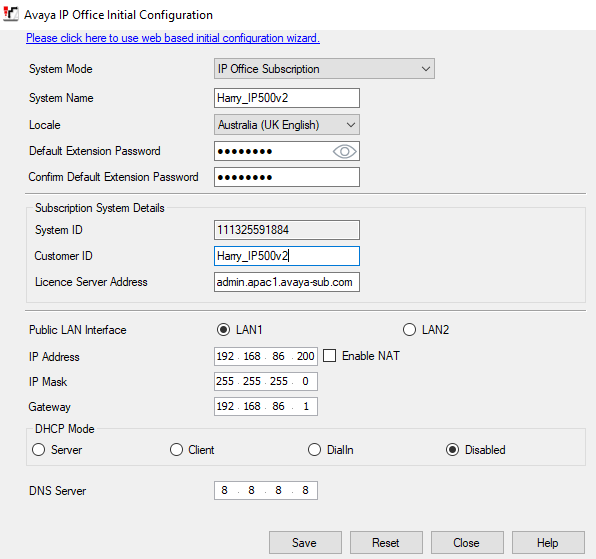Set DHCP Mode to Server

coord(39,450)
